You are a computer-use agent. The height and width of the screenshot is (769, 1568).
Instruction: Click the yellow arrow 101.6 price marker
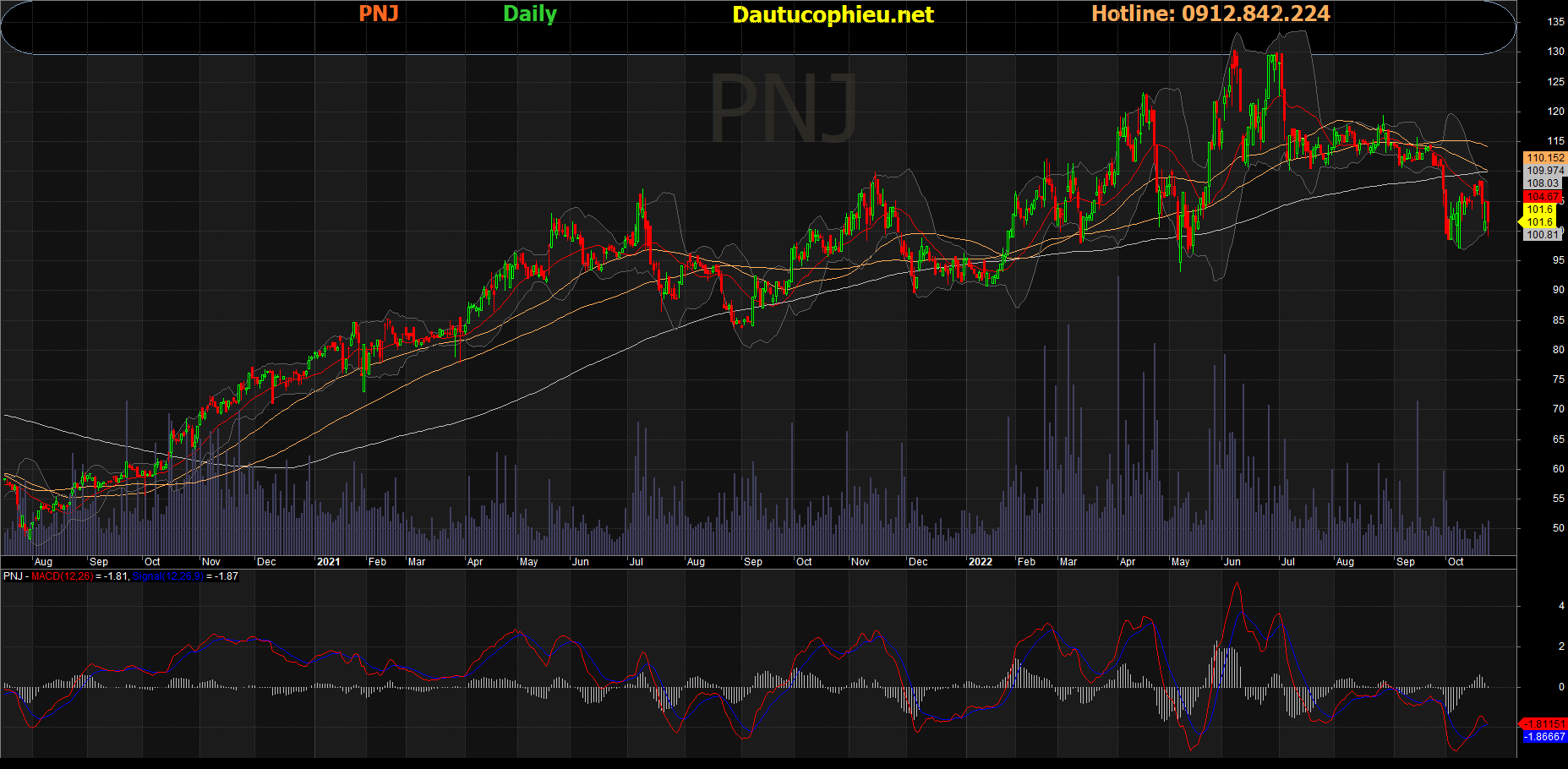(x=1538, y=222)
